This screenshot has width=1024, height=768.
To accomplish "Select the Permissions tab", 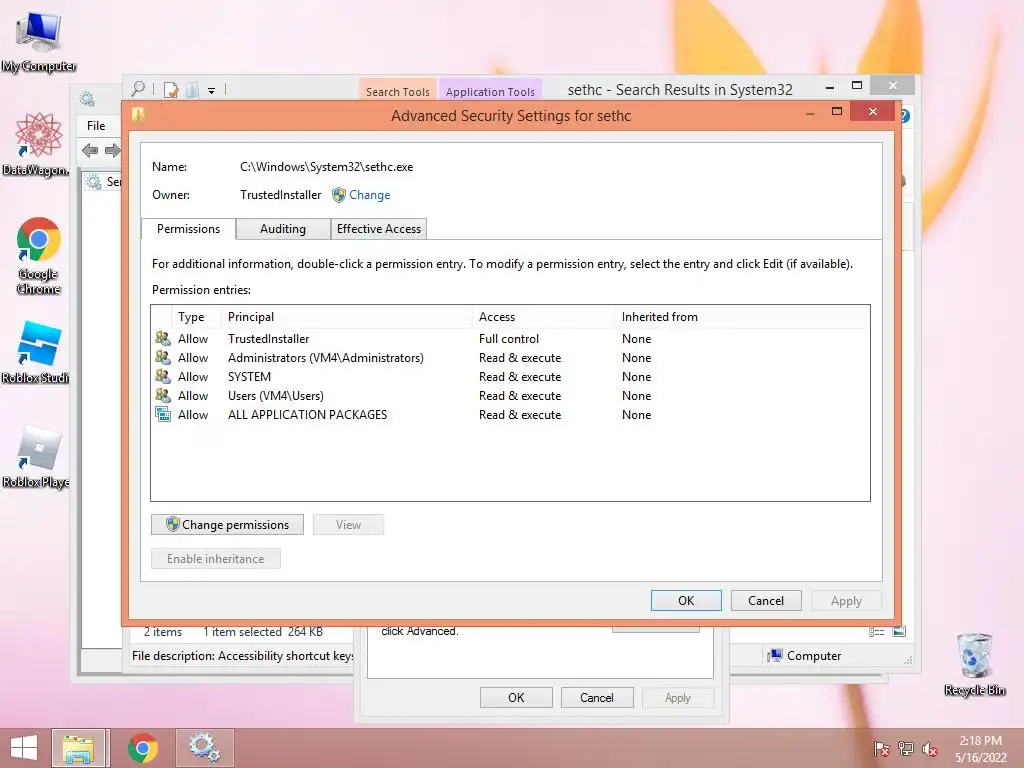I will 188,229.
